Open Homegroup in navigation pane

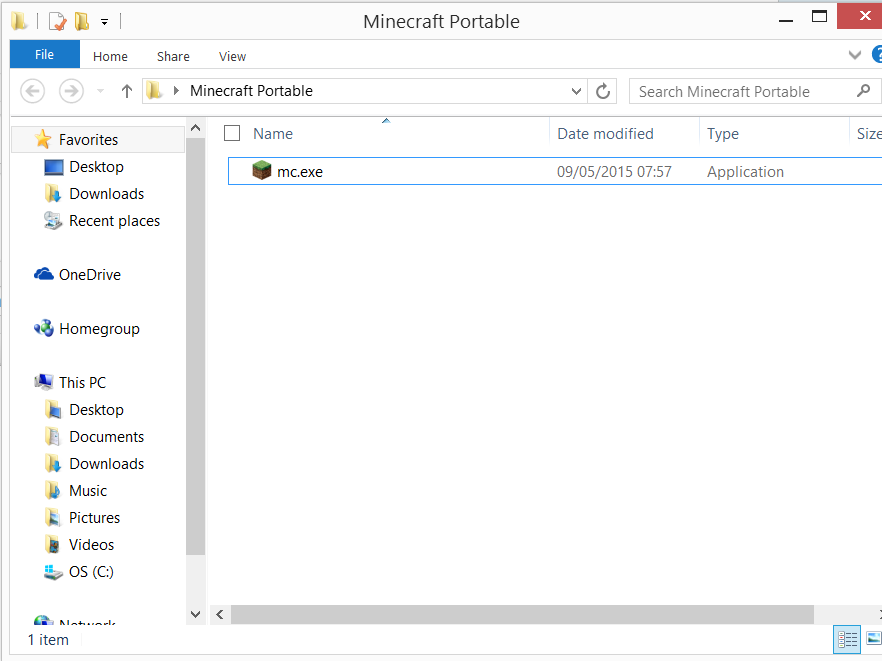pos(99,329)
